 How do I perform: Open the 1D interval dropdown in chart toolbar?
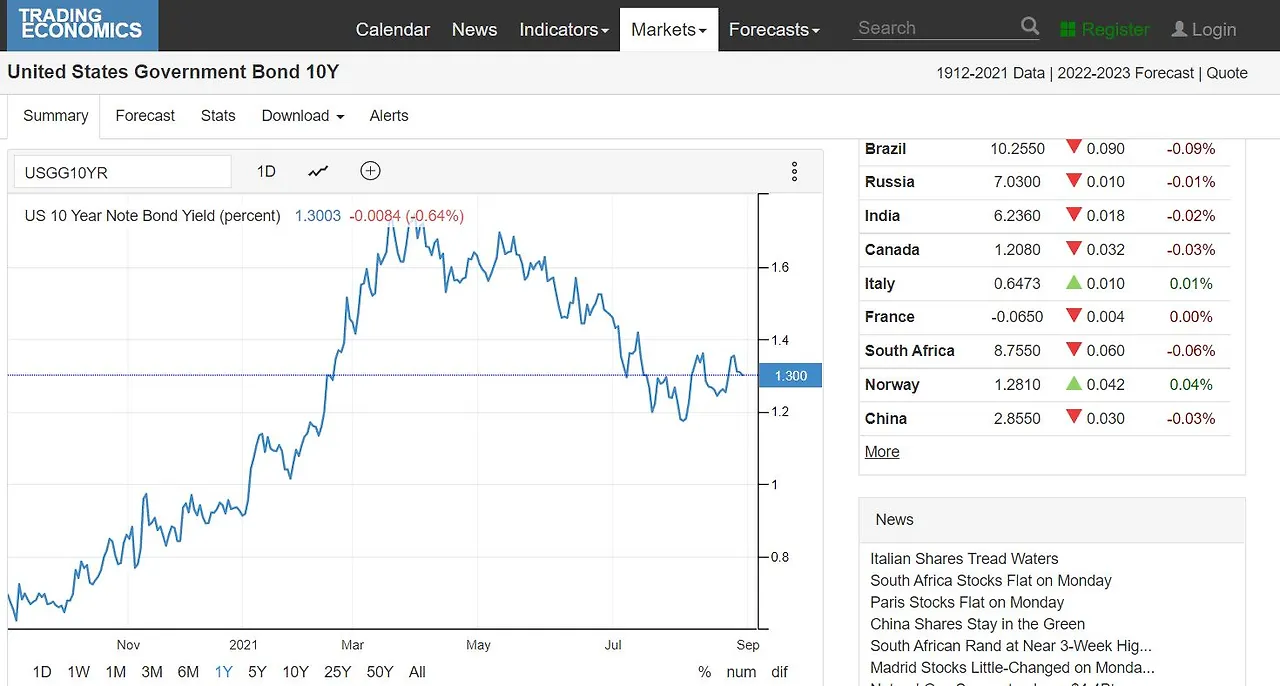266,171
